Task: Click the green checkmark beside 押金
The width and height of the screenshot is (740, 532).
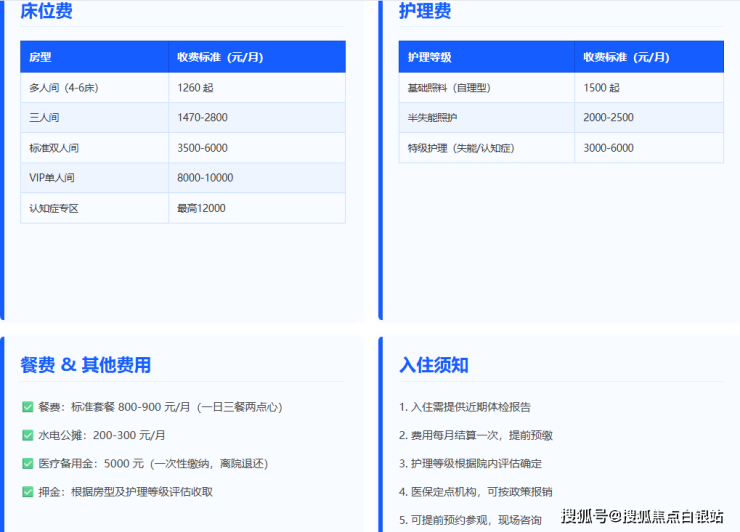Action: pyautogui.click(x=28, y=492)
